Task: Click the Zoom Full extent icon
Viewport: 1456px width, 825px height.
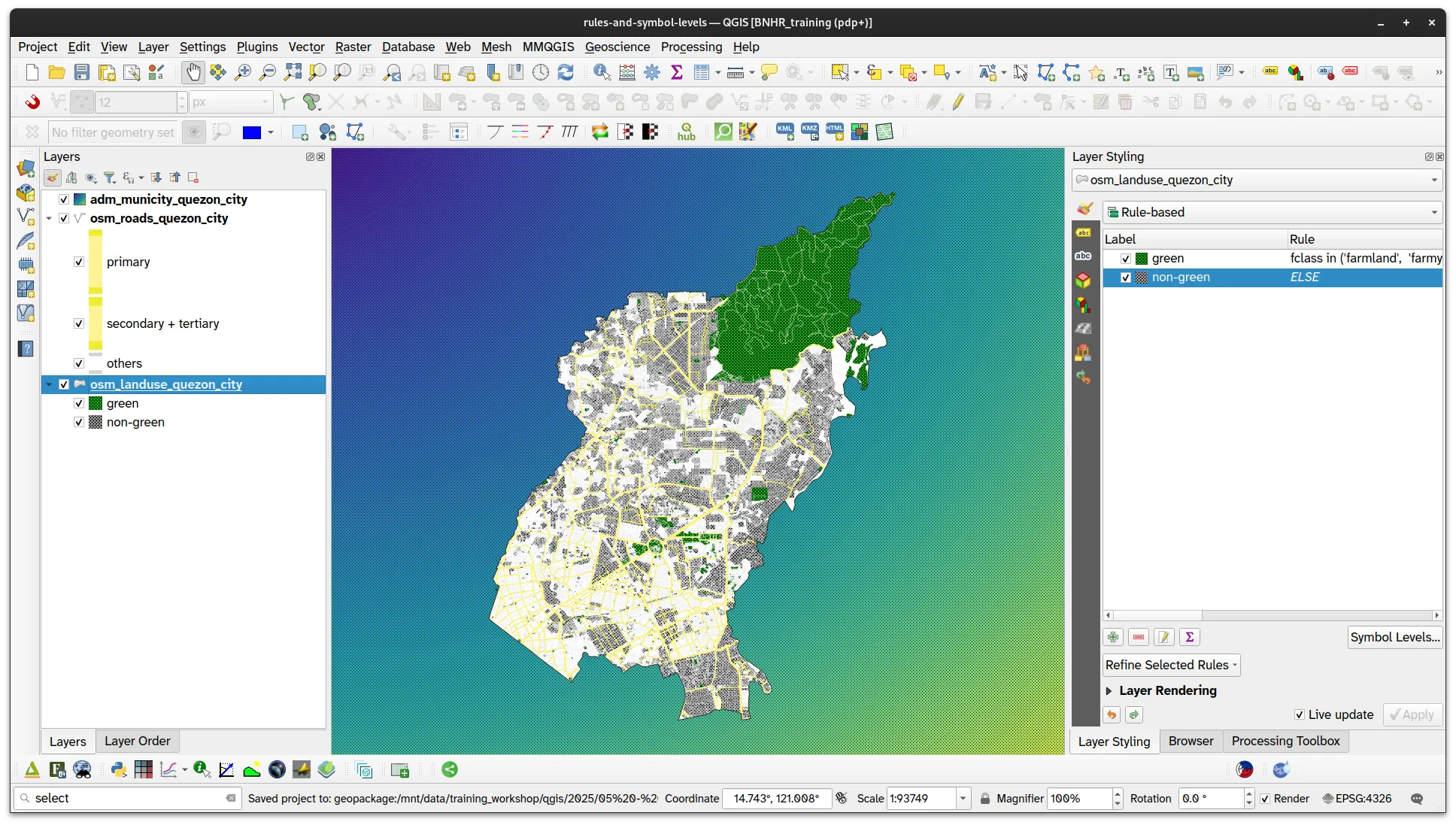Action: 293,72
